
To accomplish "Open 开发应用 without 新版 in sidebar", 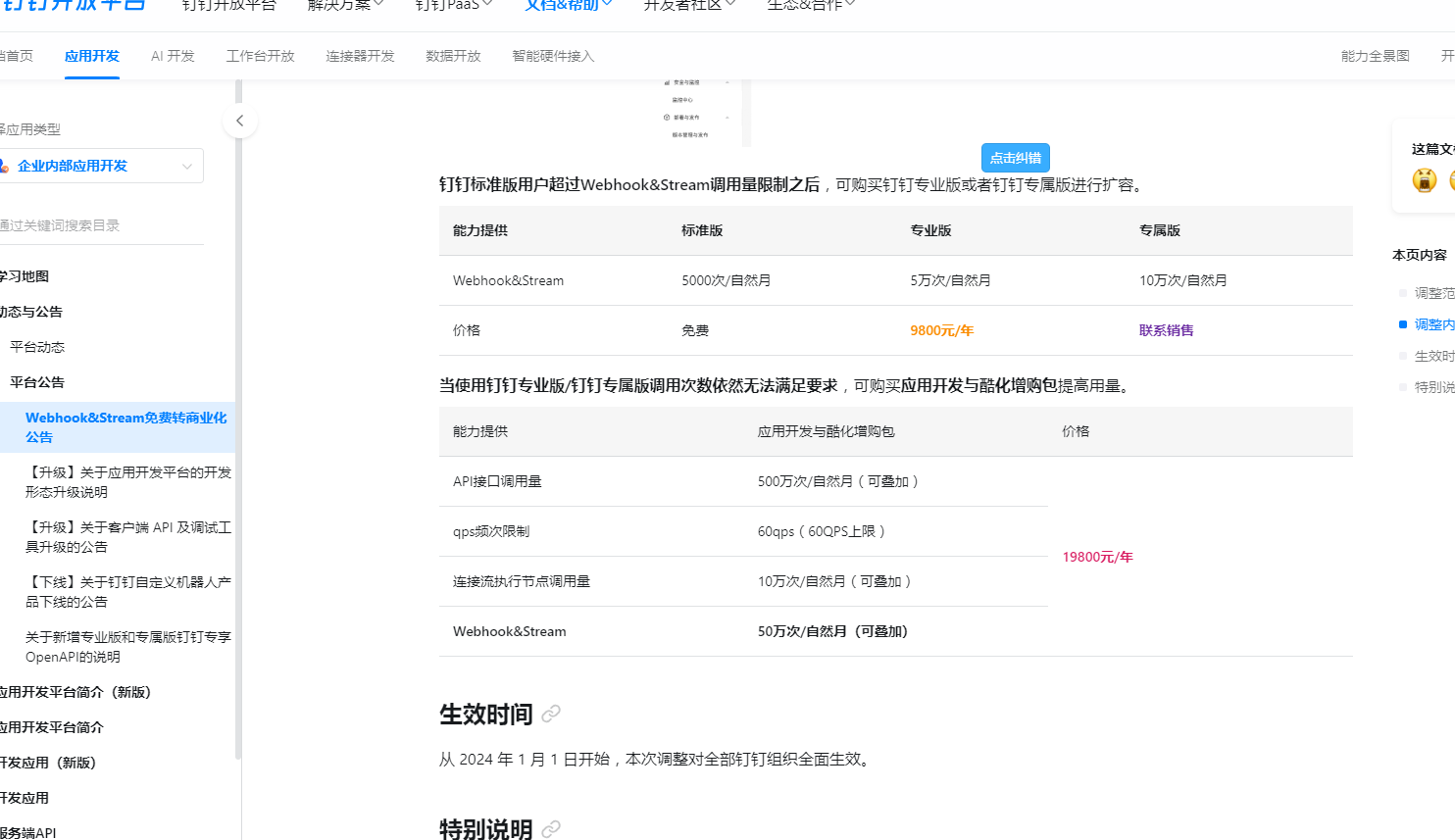I will (x=25, y=798).
